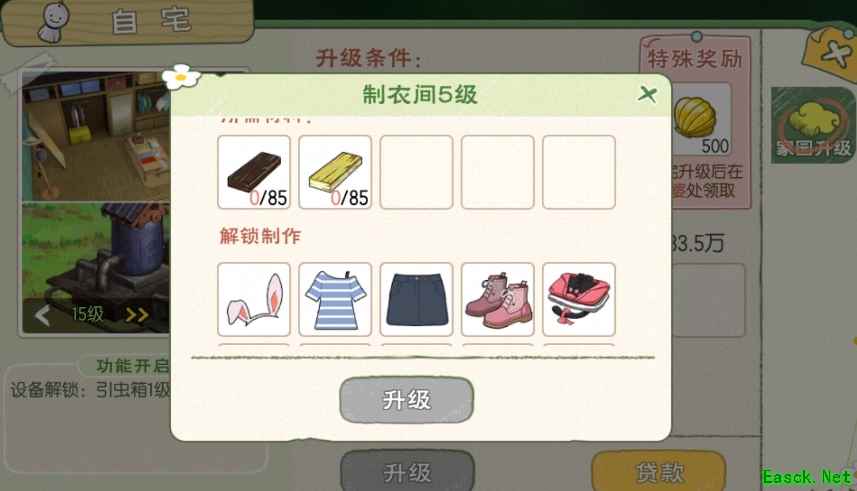Viewport: 857px width, 491px height.
Task: Click the background 升级 button at the bottom
Action: [407, 472]
